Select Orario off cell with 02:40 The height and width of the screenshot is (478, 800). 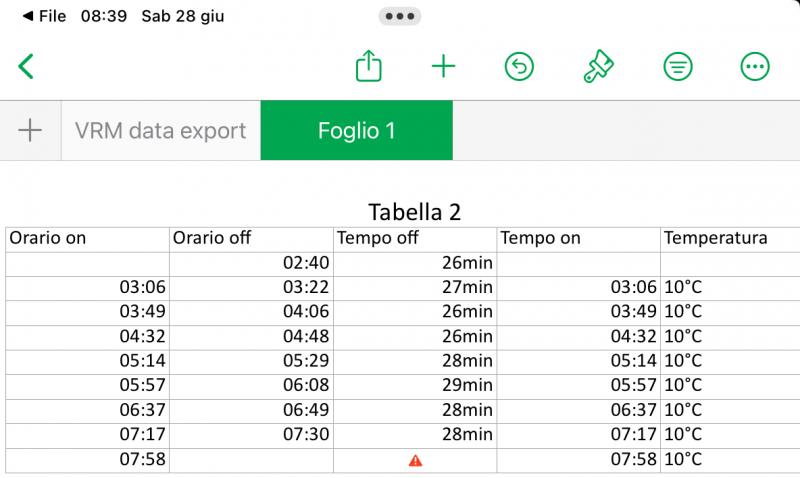[251, 263]
